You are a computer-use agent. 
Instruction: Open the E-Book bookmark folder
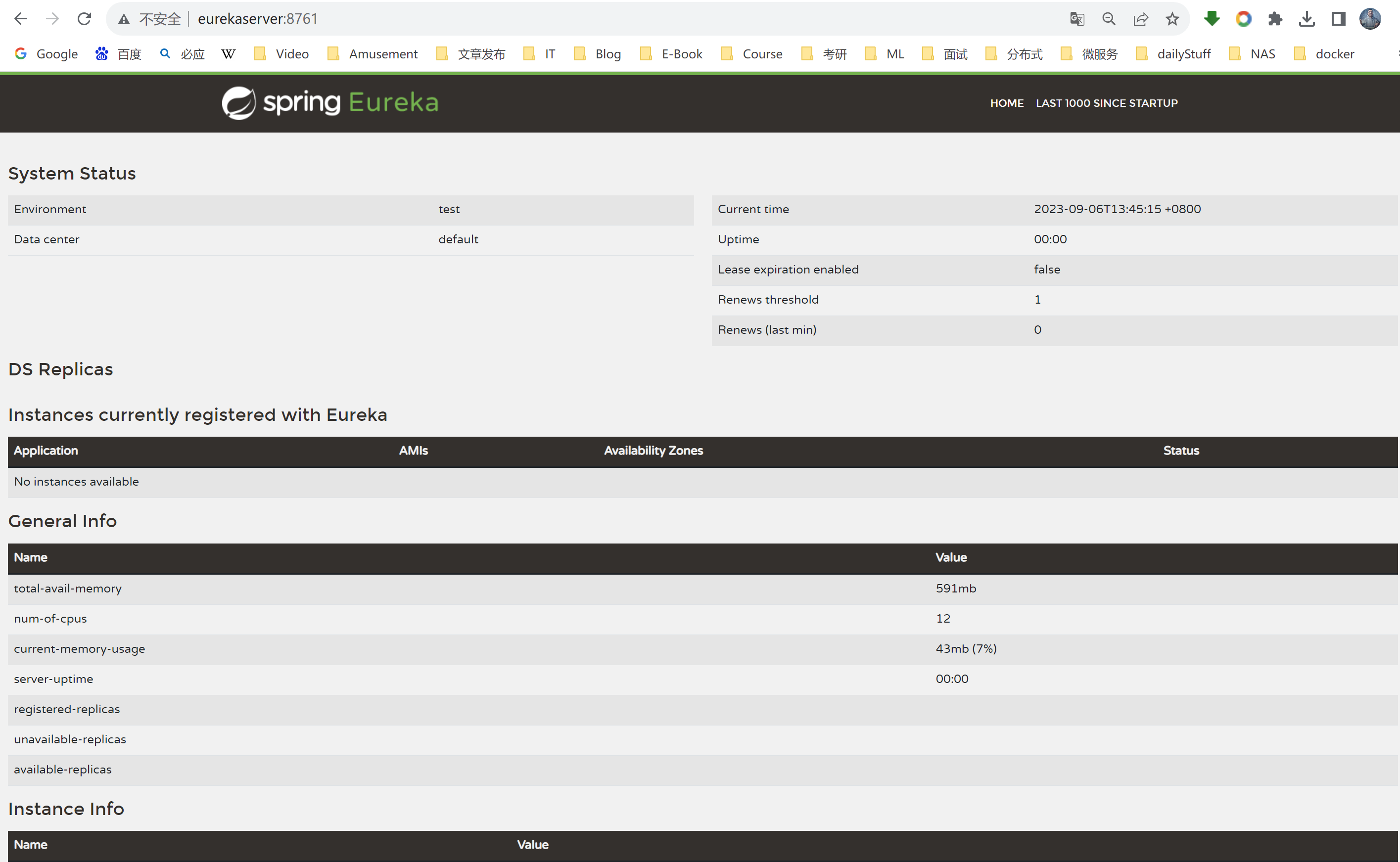[x=671, y=53]
